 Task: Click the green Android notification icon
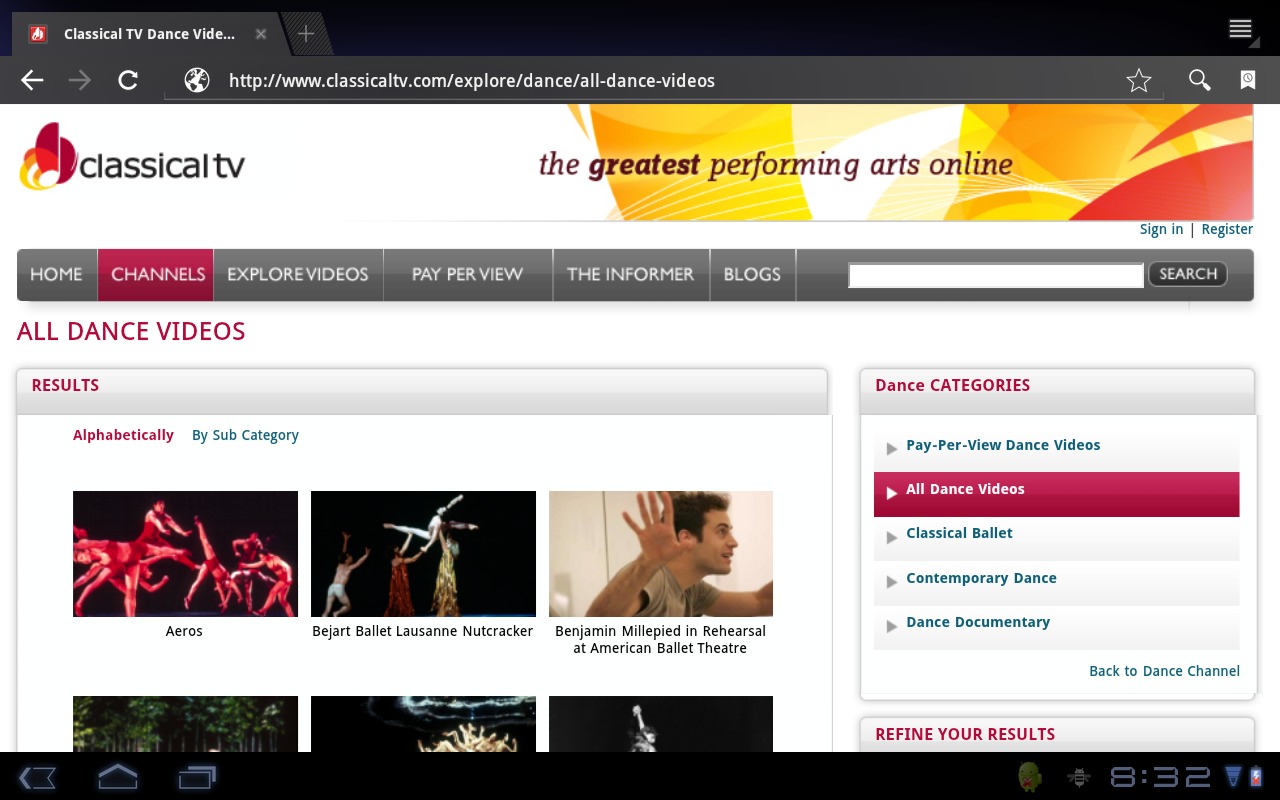pos(1030,777)
